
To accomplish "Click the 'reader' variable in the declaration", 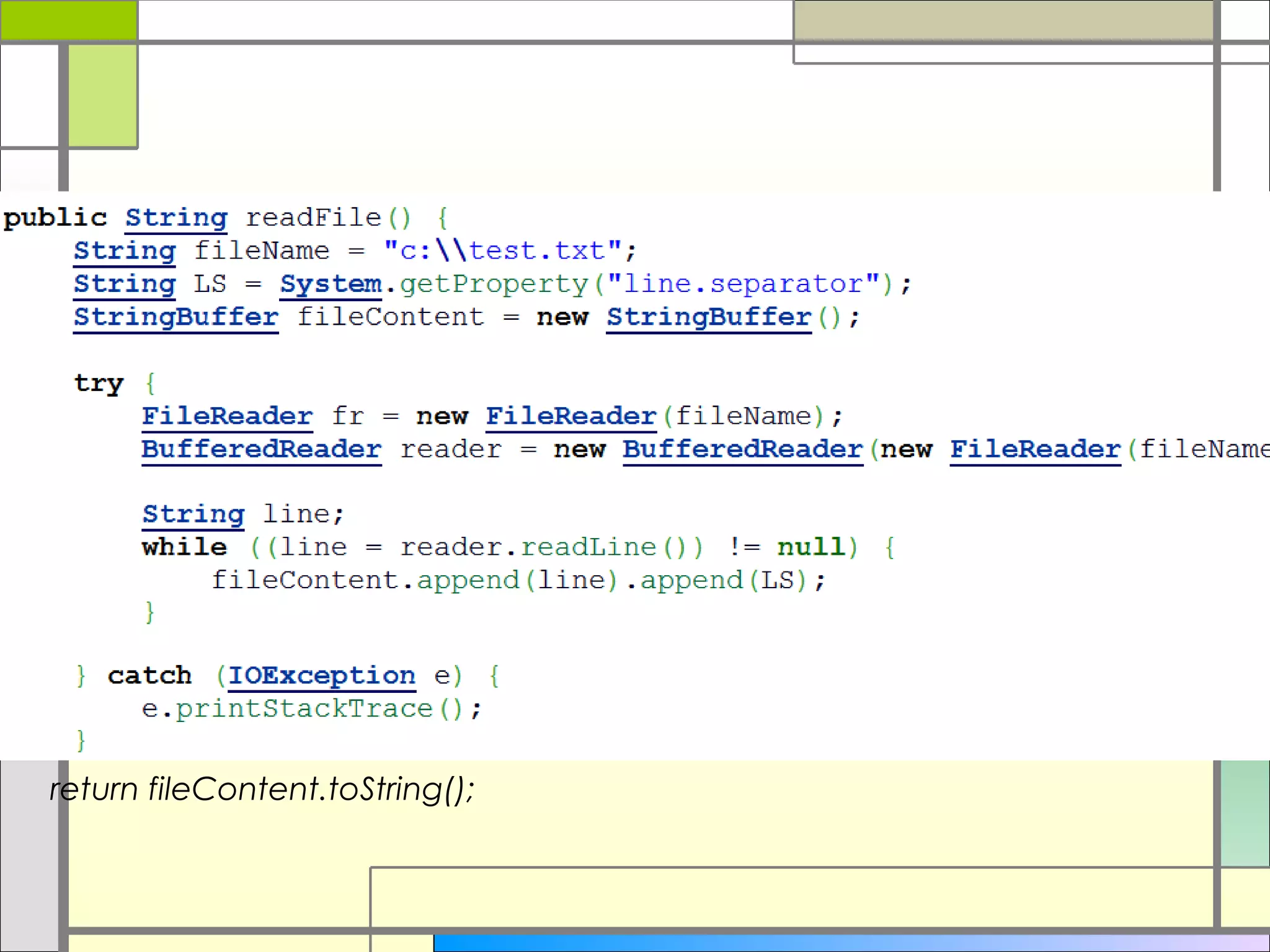I will tap(451, 449).
